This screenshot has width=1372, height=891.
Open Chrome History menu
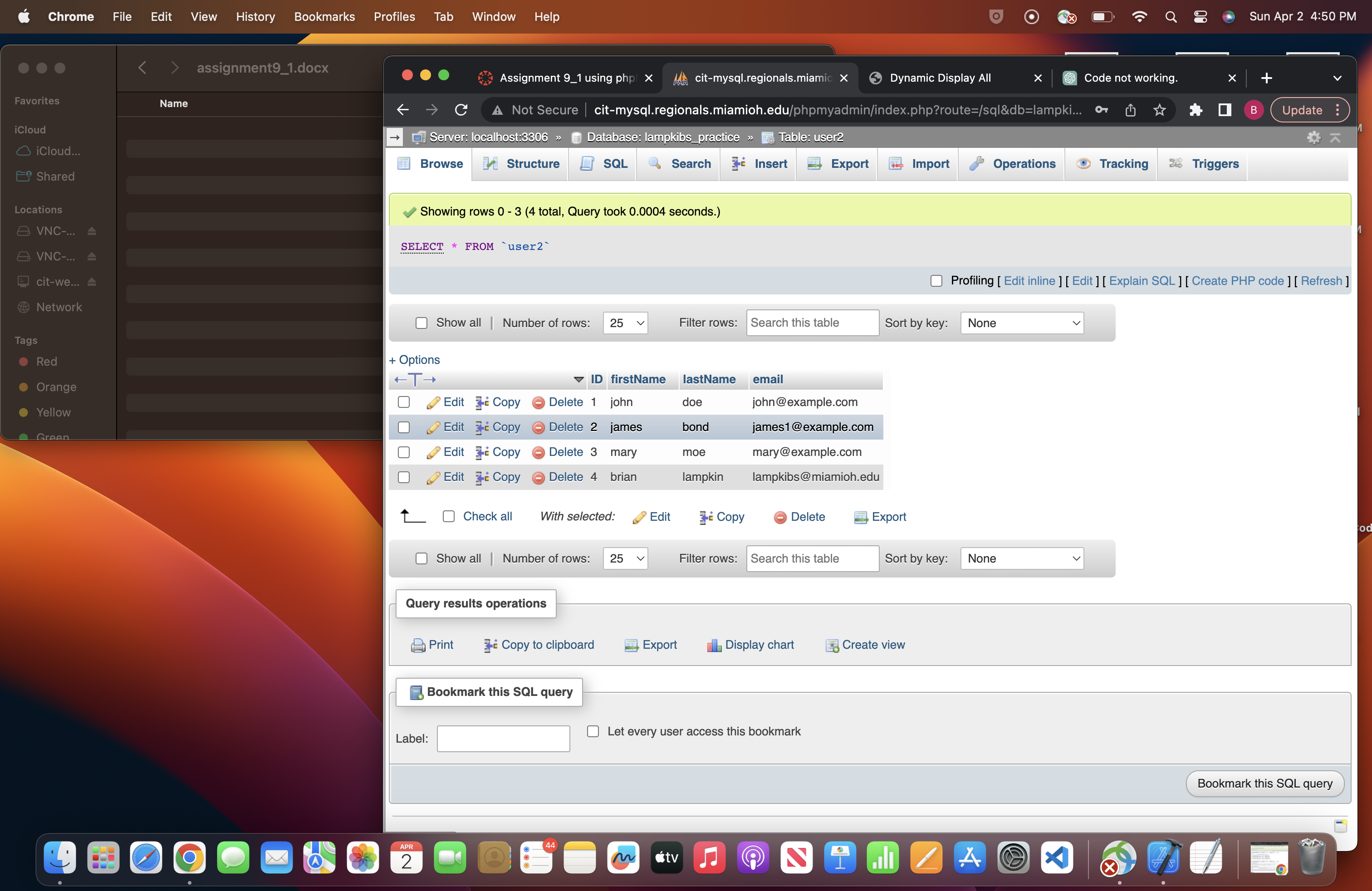coord(255,17)
